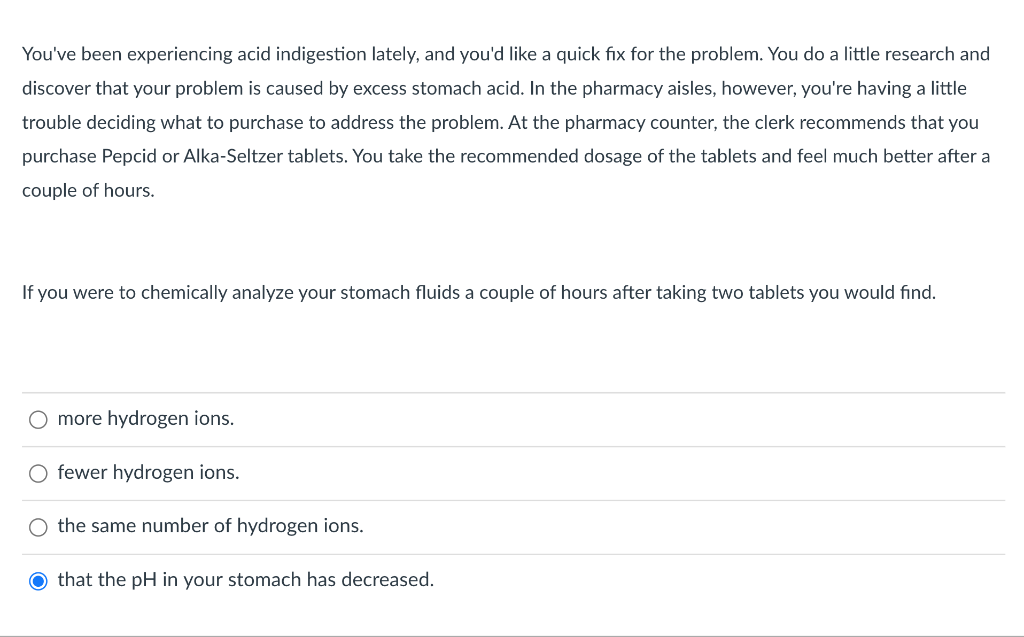Click the 'more hydrogen ions.' answer label
This screenshot has height=637, width=1024.
click(146, 418)
